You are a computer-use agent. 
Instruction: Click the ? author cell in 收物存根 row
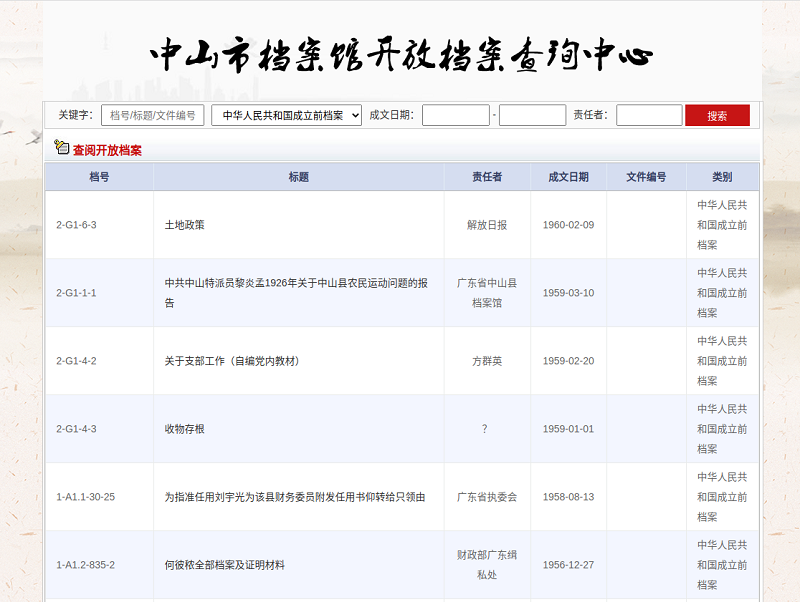pyautogui.click(x=485, y=429)
